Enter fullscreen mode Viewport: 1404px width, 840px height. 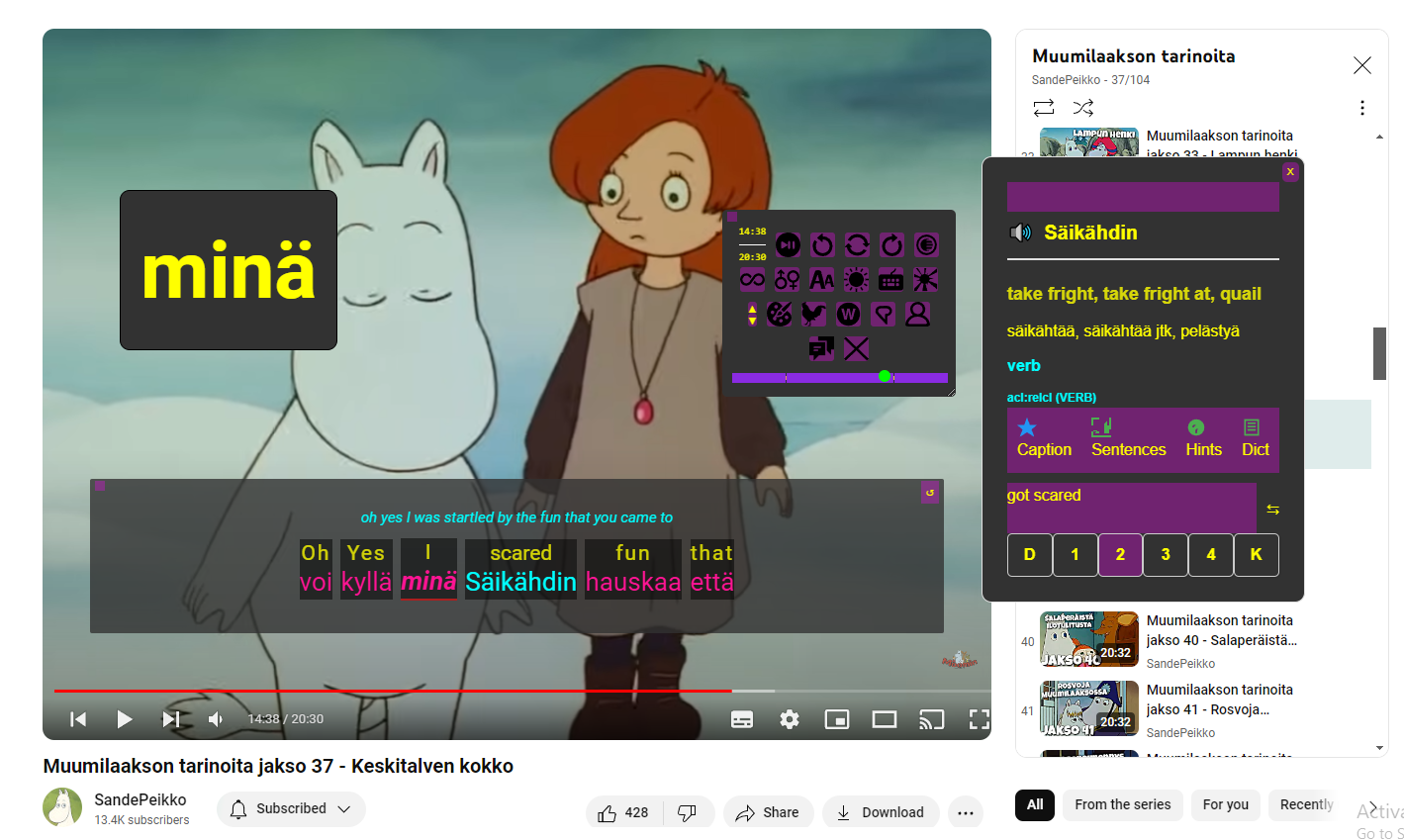click(x=979, y=719)
